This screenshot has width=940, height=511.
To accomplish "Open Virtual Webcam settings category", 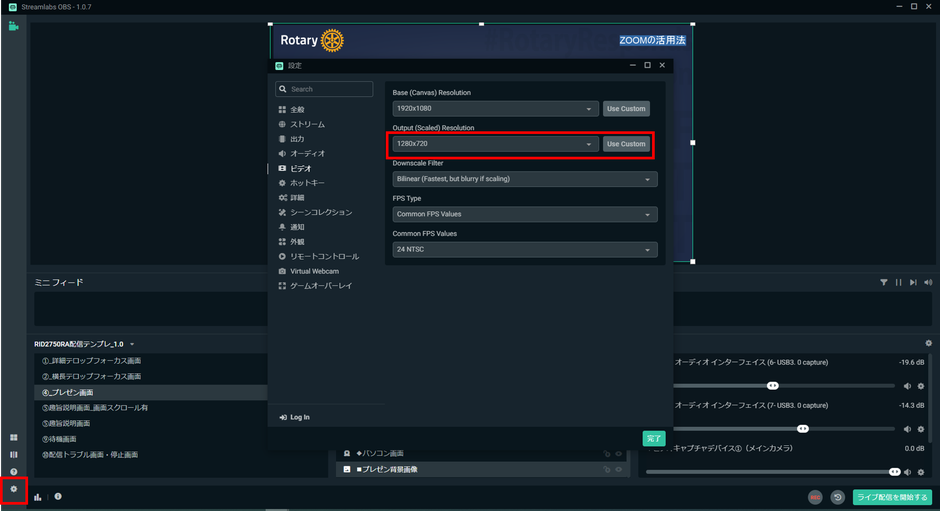I will click(x=314, y=271).
